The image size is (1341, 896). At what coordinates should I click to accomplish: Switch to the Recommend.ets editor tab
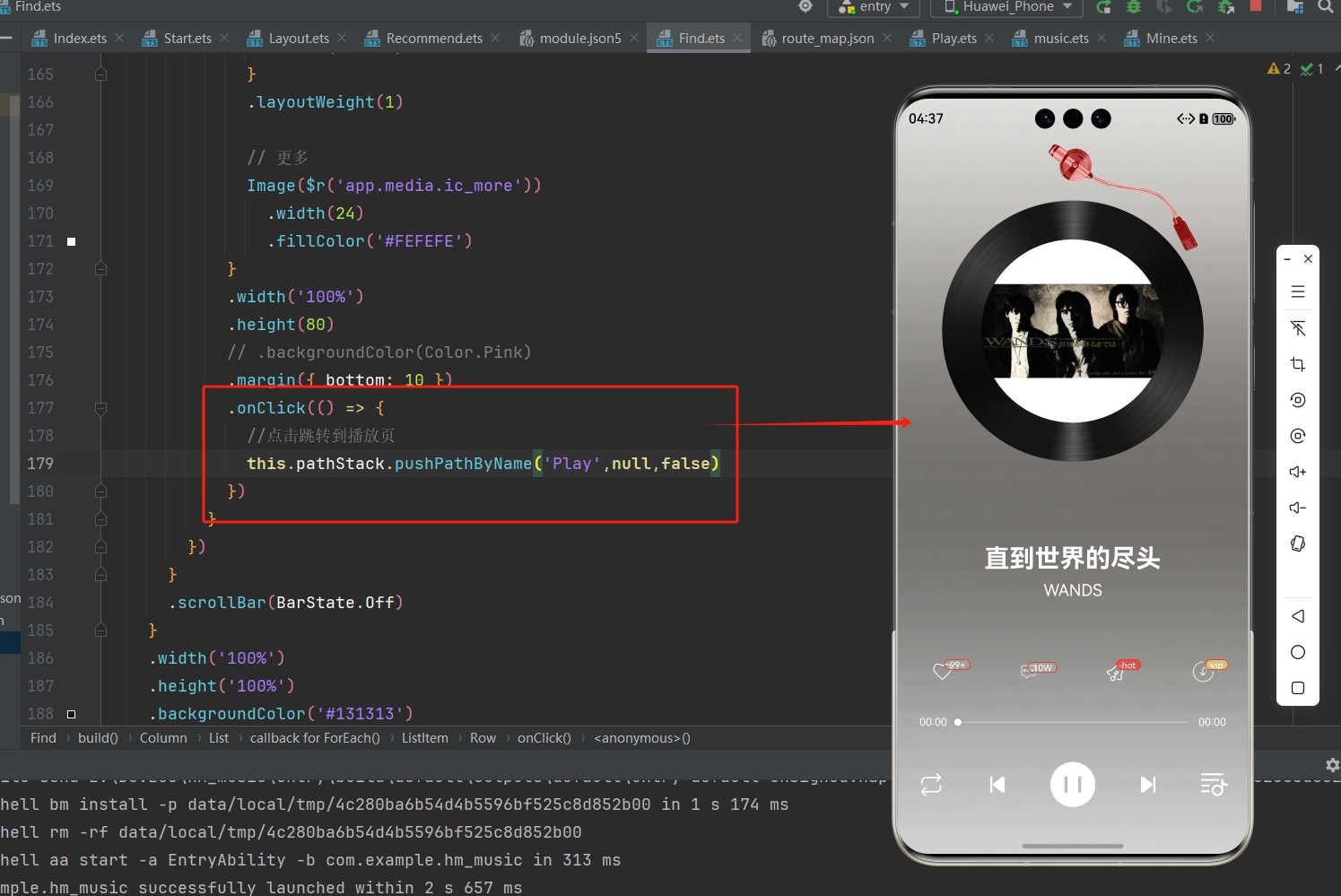(x=433, y=39)
